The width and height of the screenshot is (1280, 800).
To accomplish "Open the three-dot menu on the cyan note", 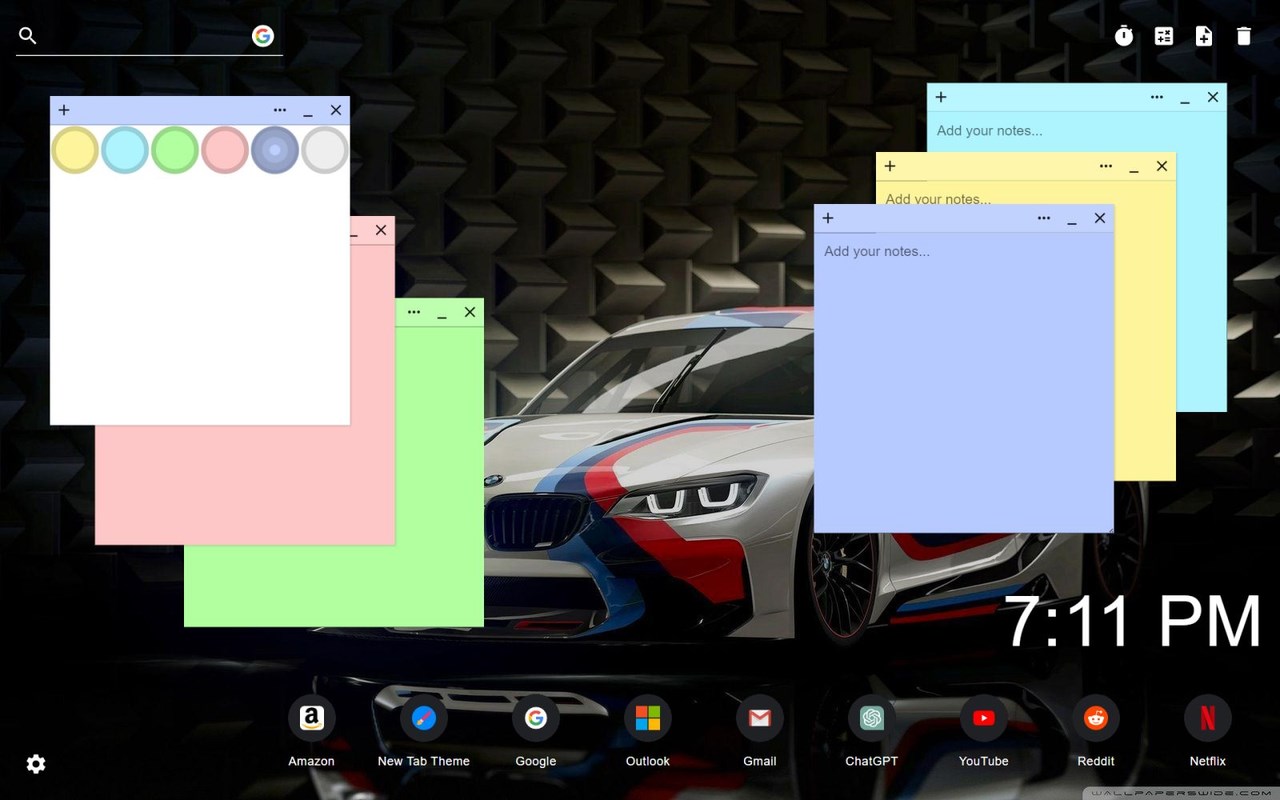I will [1157, 97].
